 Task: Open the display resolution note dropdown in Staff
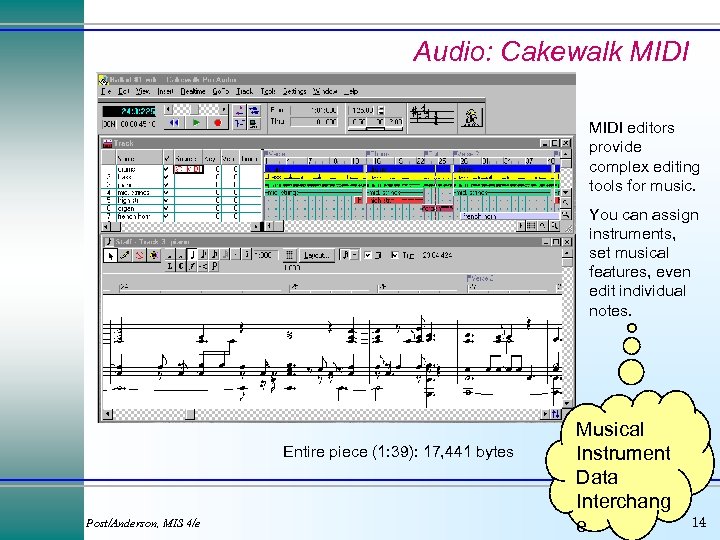(x=355, y=255)
